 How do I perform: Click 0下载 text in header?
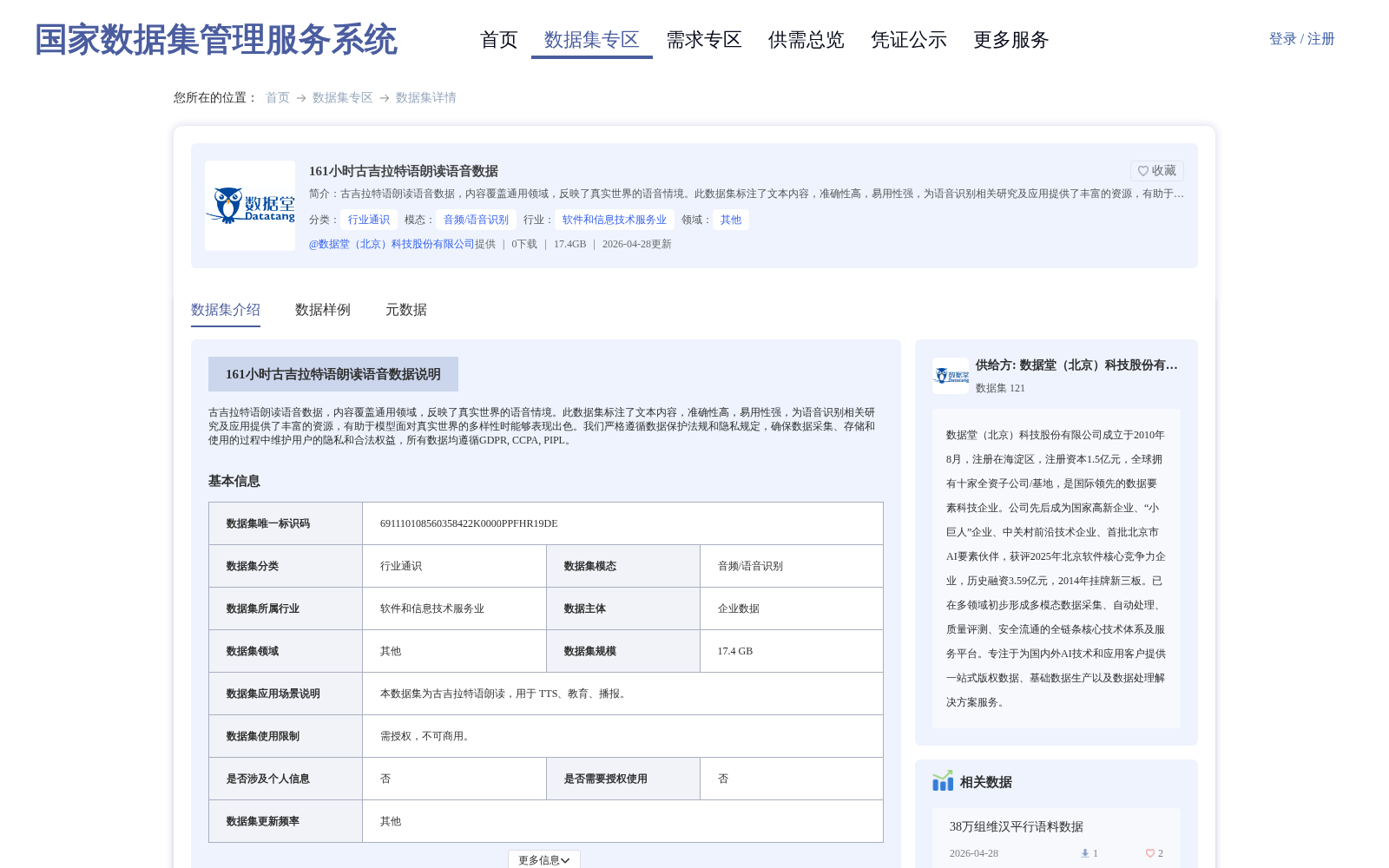point(524,244)
